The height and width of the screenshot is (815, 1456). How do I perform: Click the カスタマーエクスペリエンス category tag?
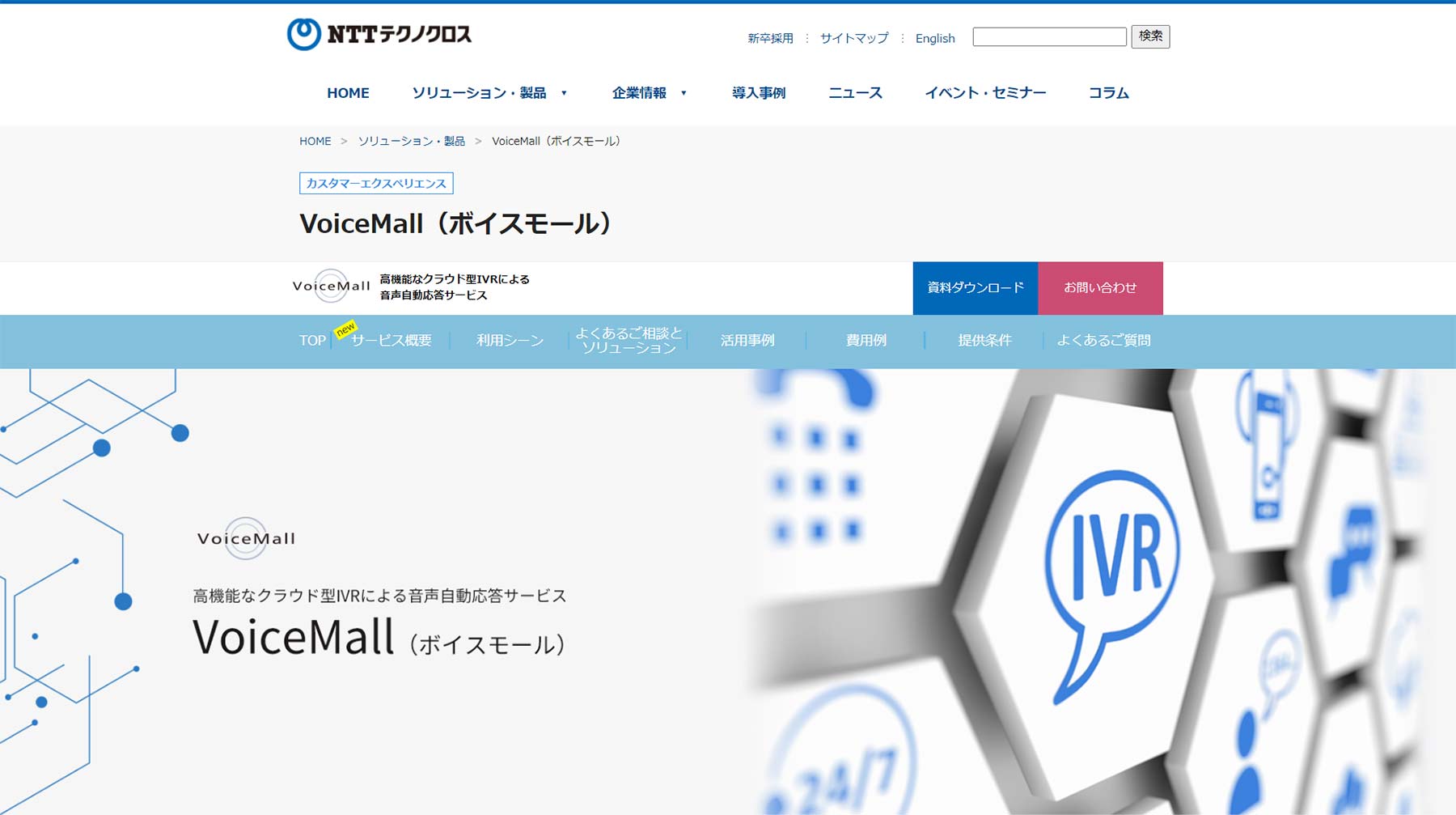pos(376,184)
